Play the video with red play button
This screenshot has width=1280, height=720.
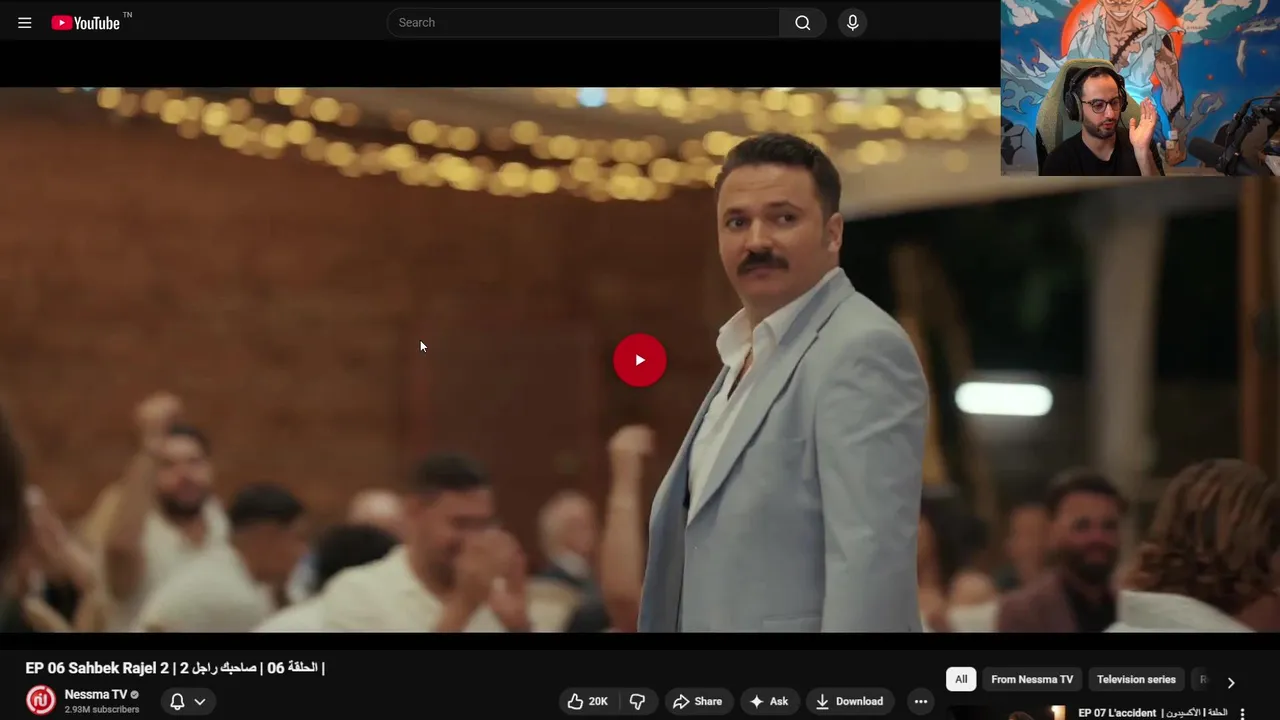click(640, 360)
